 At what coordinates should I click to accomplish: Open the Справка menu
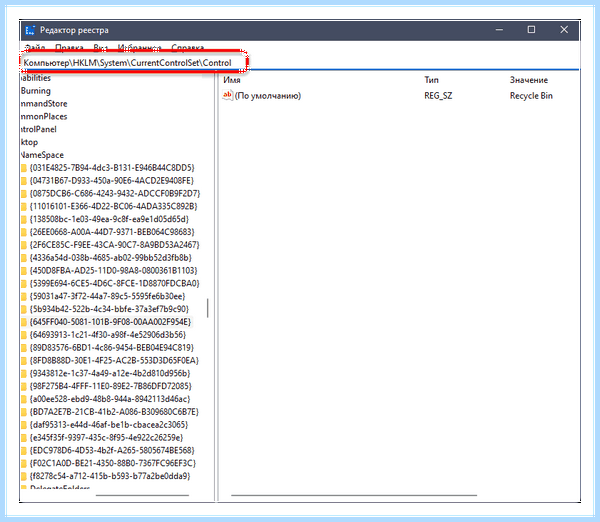188,47
